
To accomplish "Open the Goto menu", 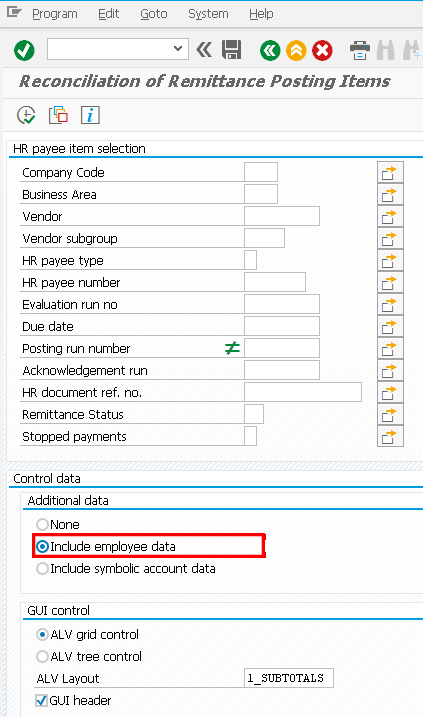I will click(x=154, y=14).
